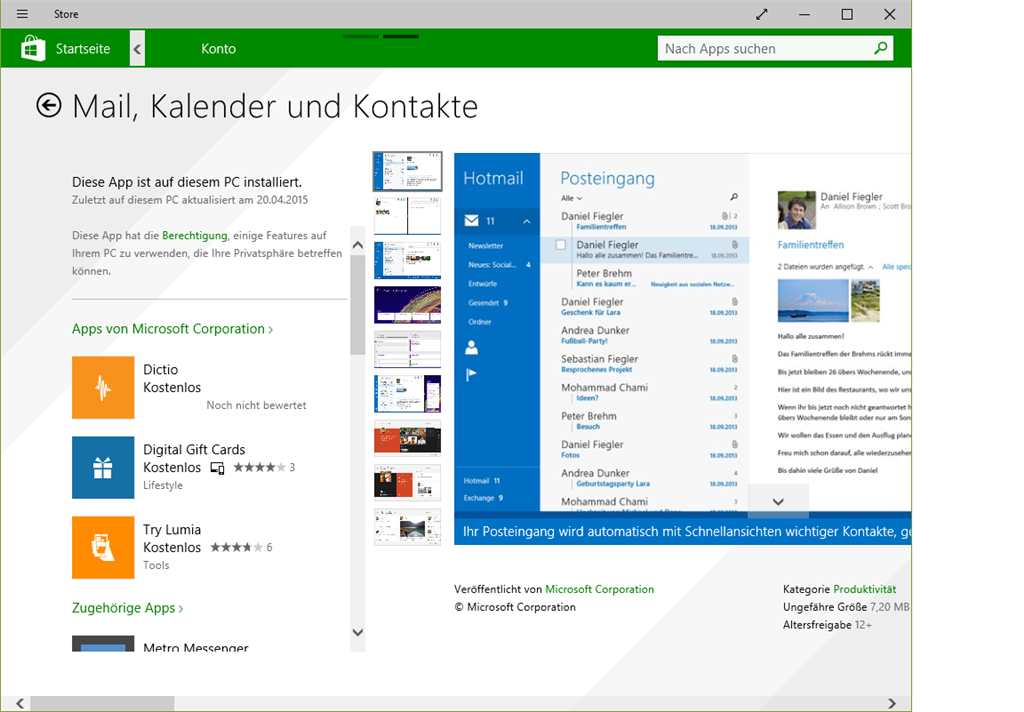
Task: Click the down arrow of left panel scrollbar
Action: coord(357,632)
